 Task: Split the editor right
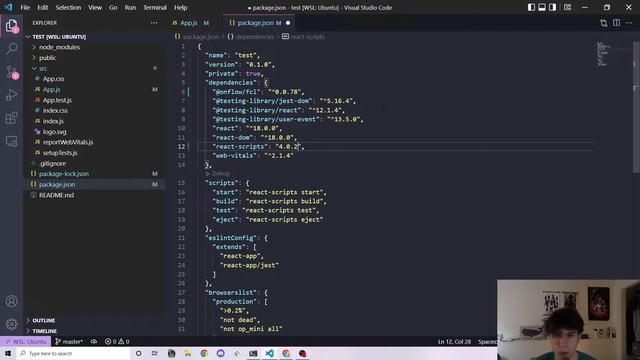pos(616,23)
